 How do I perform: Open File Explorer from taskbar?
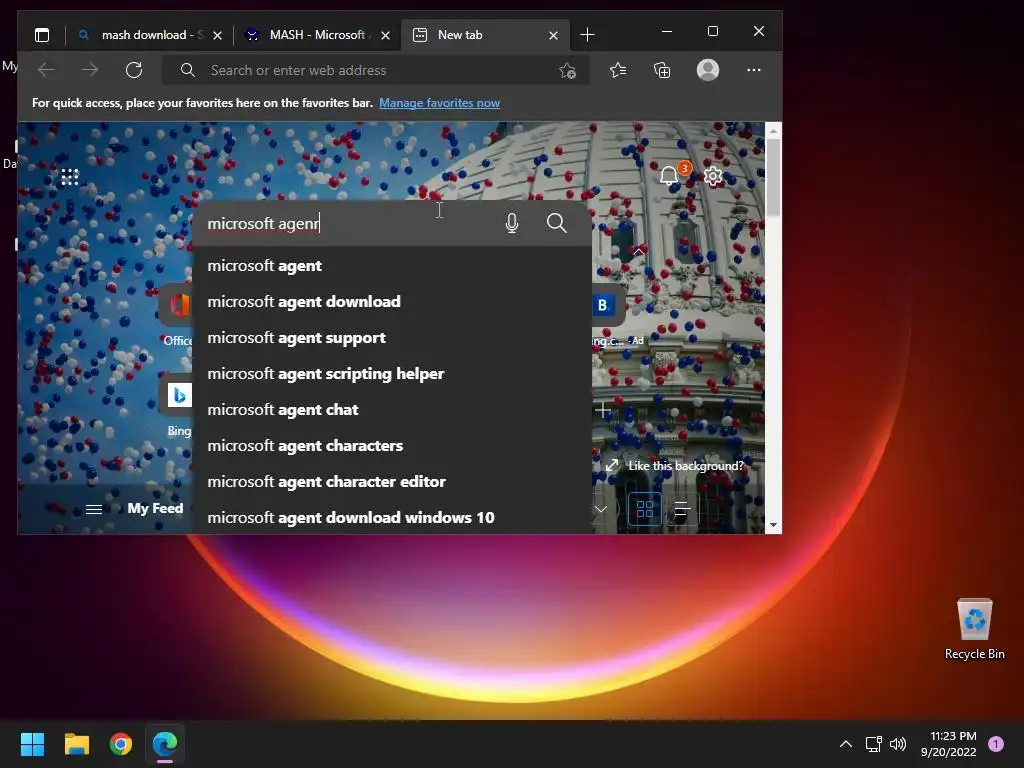76,744
